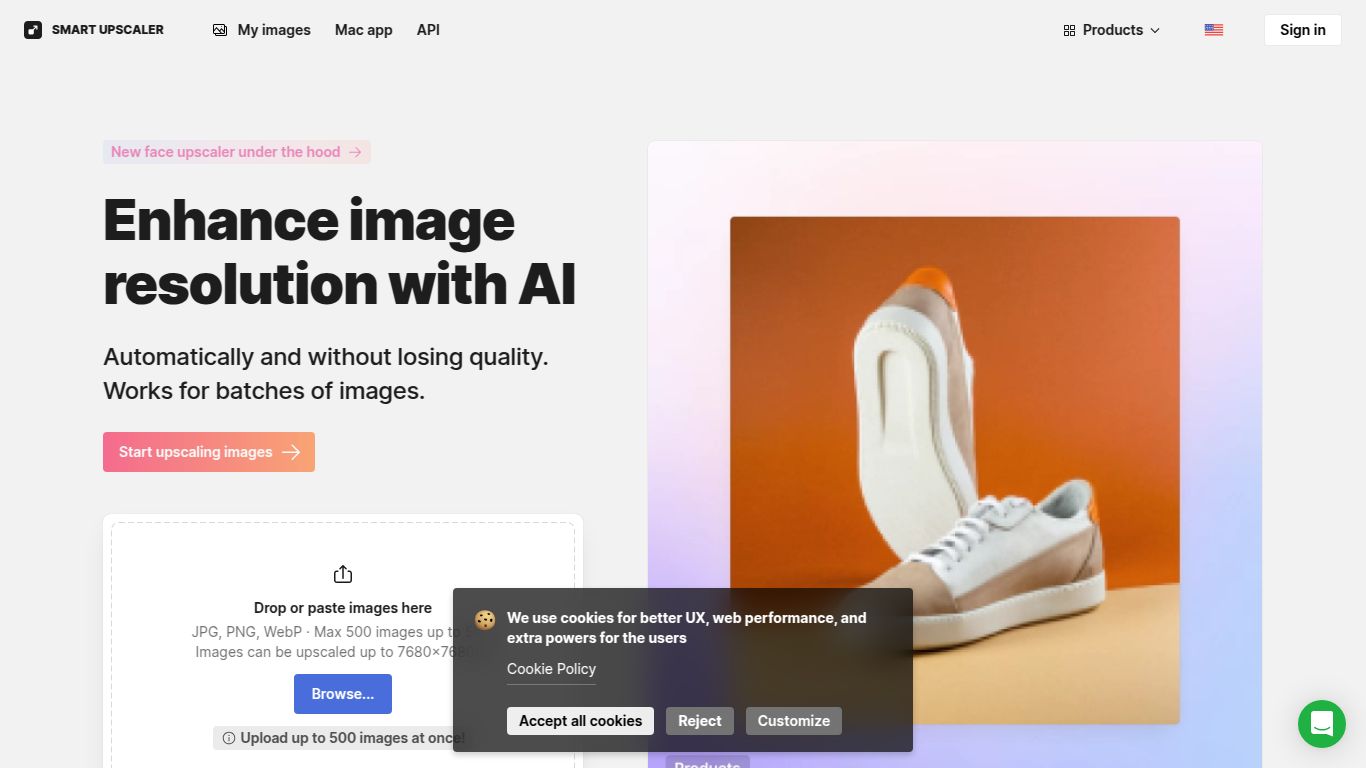Open the API menu item
The image size is (1366, 768).
point(428,30)
